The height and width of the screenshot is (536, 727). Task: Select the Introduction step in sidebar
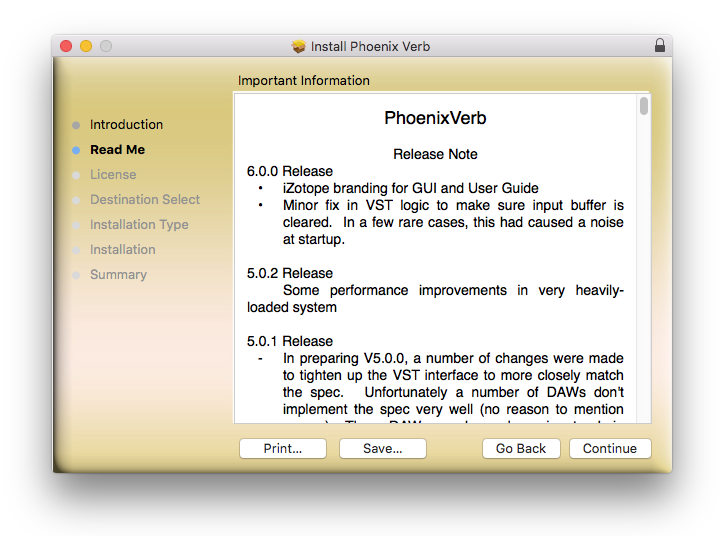(126, 124)
